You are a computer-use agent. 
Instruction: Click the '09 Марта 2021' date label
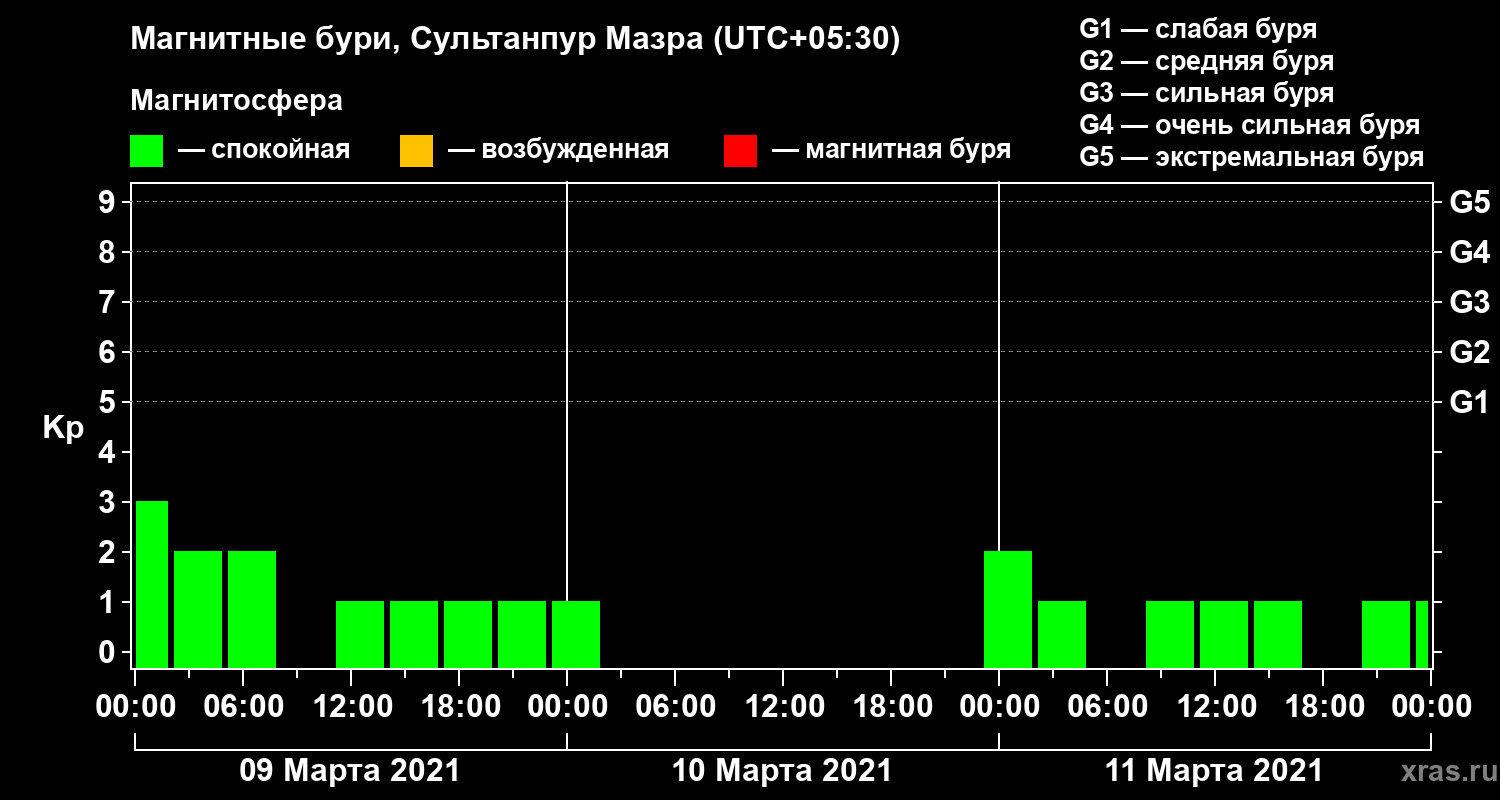350,771
